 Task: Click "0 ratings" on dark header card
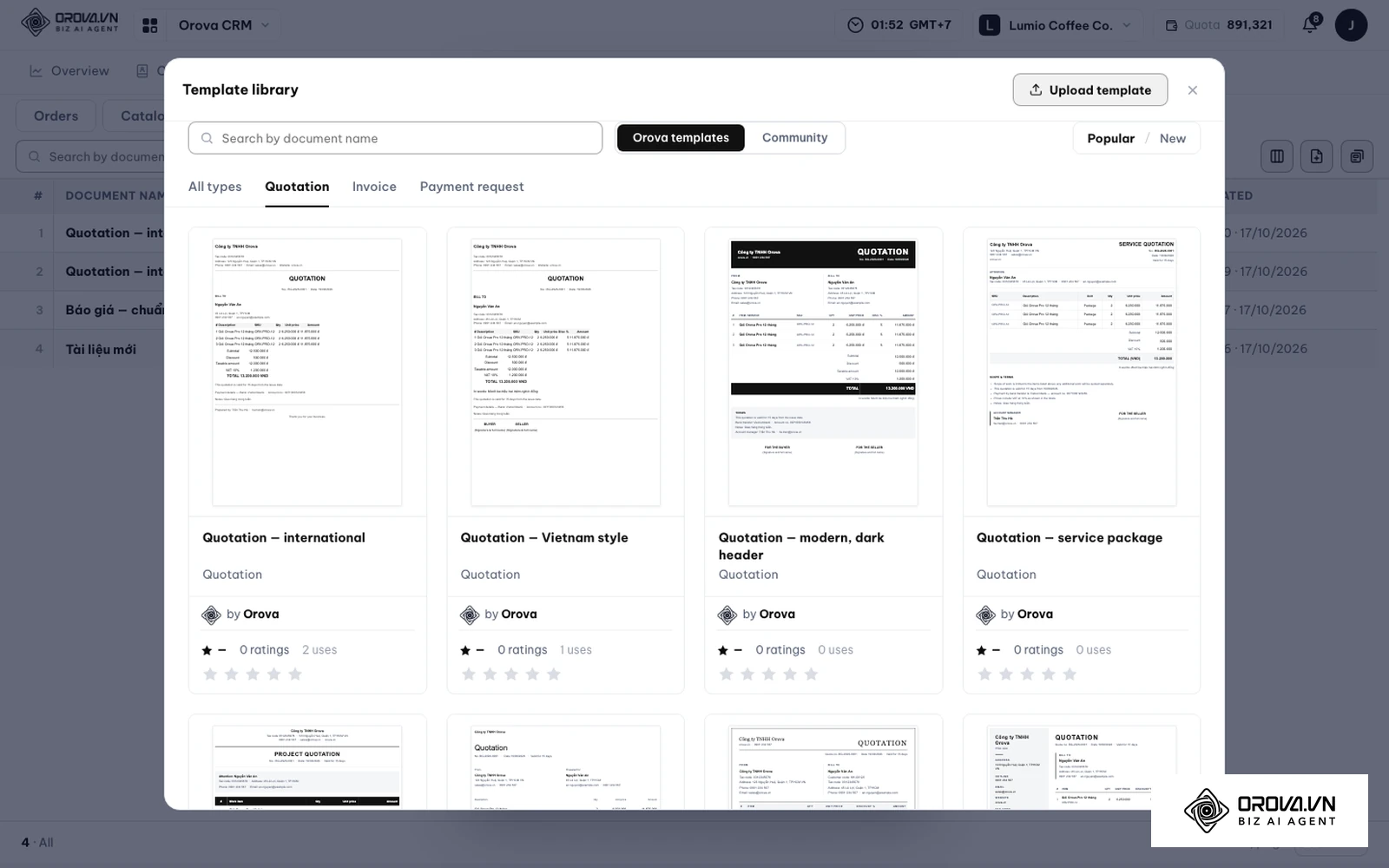pyautogui.click(x=780, y=650)
